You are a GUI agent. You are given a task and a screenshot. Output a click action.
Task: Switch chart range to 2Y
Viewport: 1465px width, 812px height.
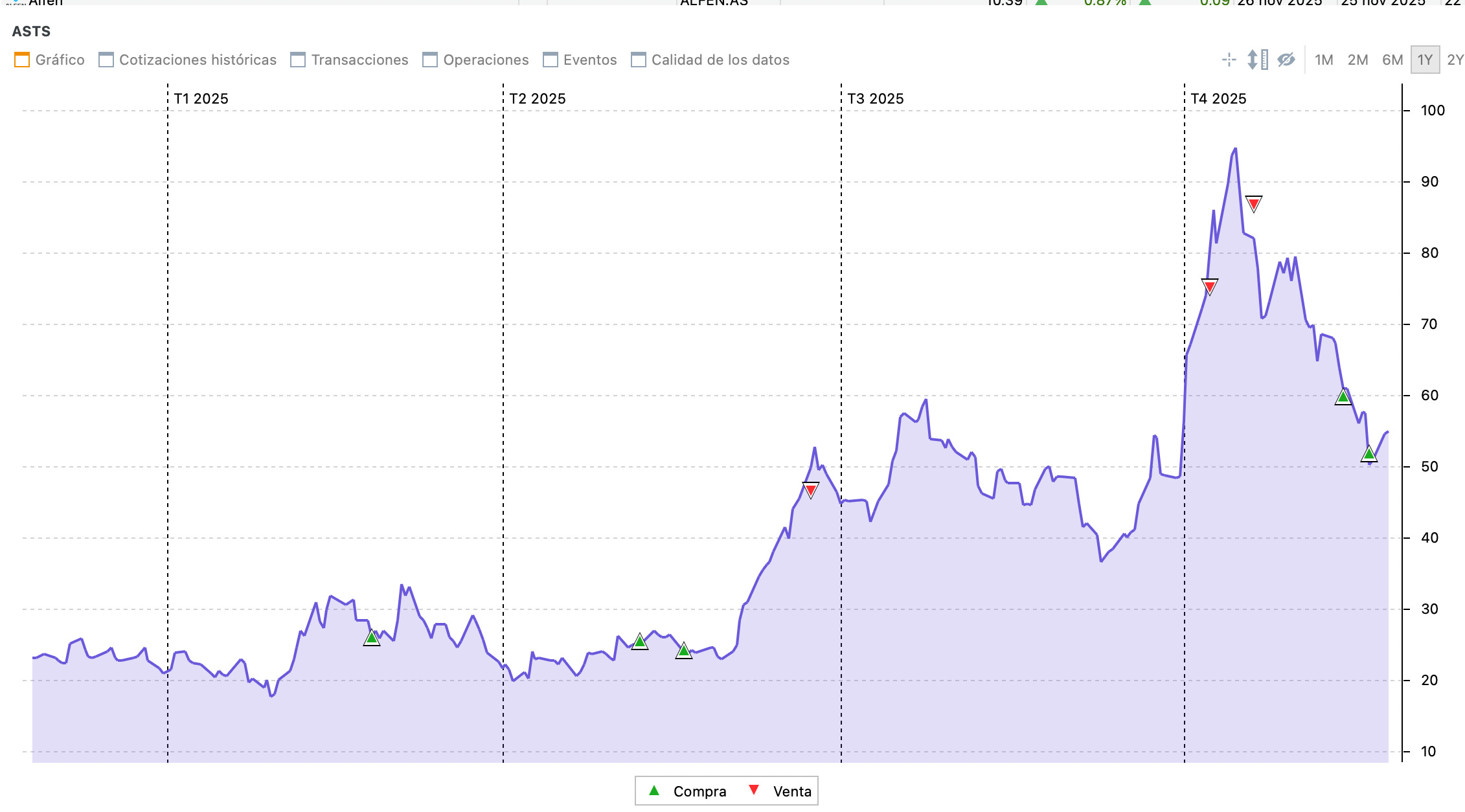point(1455,60)
